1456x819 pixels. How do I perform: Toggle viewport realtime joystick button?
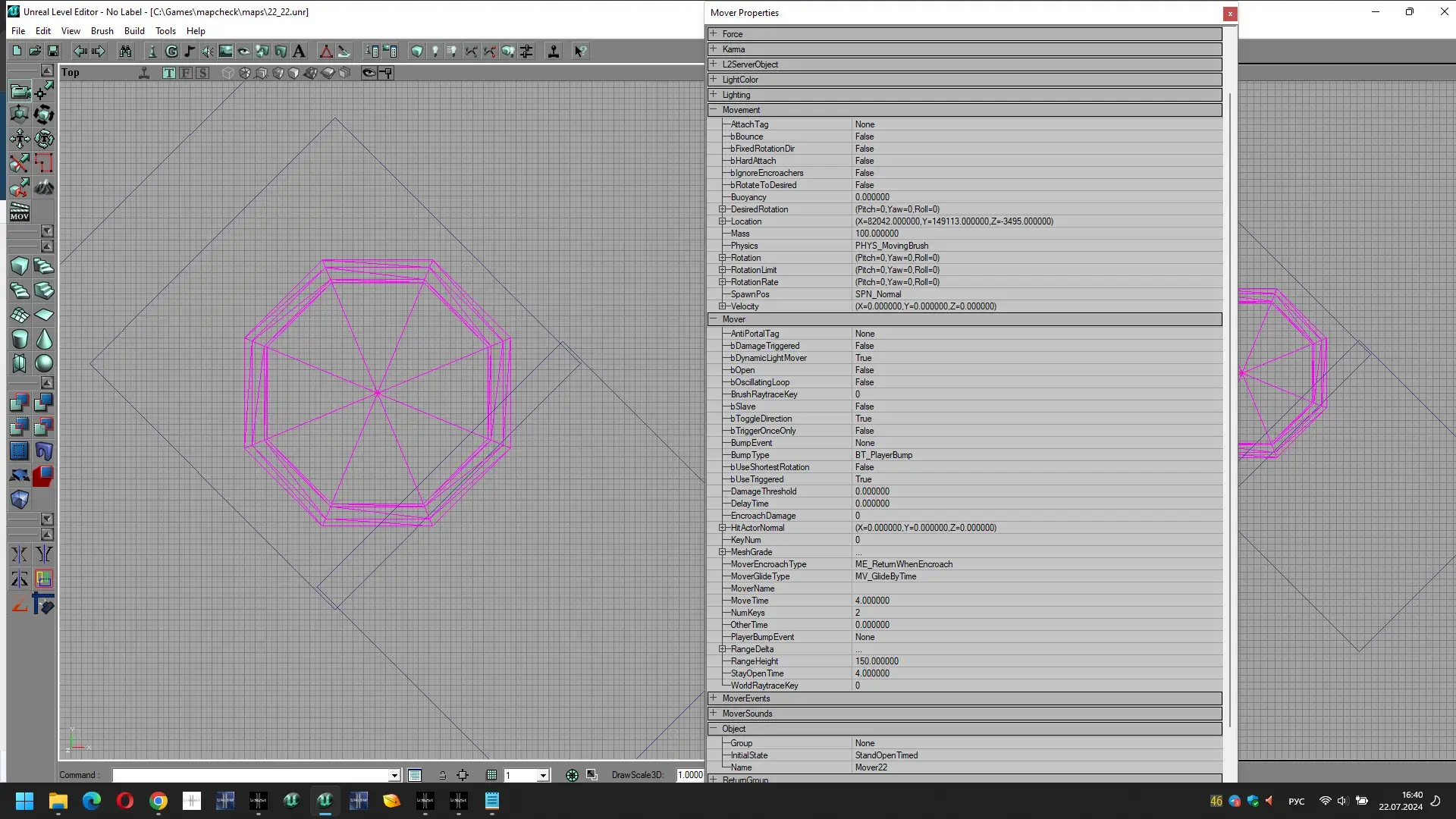point(144,73)
